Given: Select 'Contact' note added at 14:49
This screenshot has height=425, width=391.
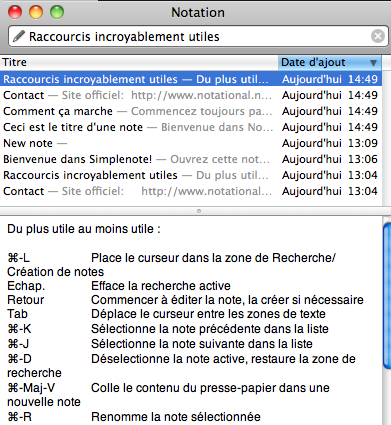Looking at the screenshot, I should point(191,95).
